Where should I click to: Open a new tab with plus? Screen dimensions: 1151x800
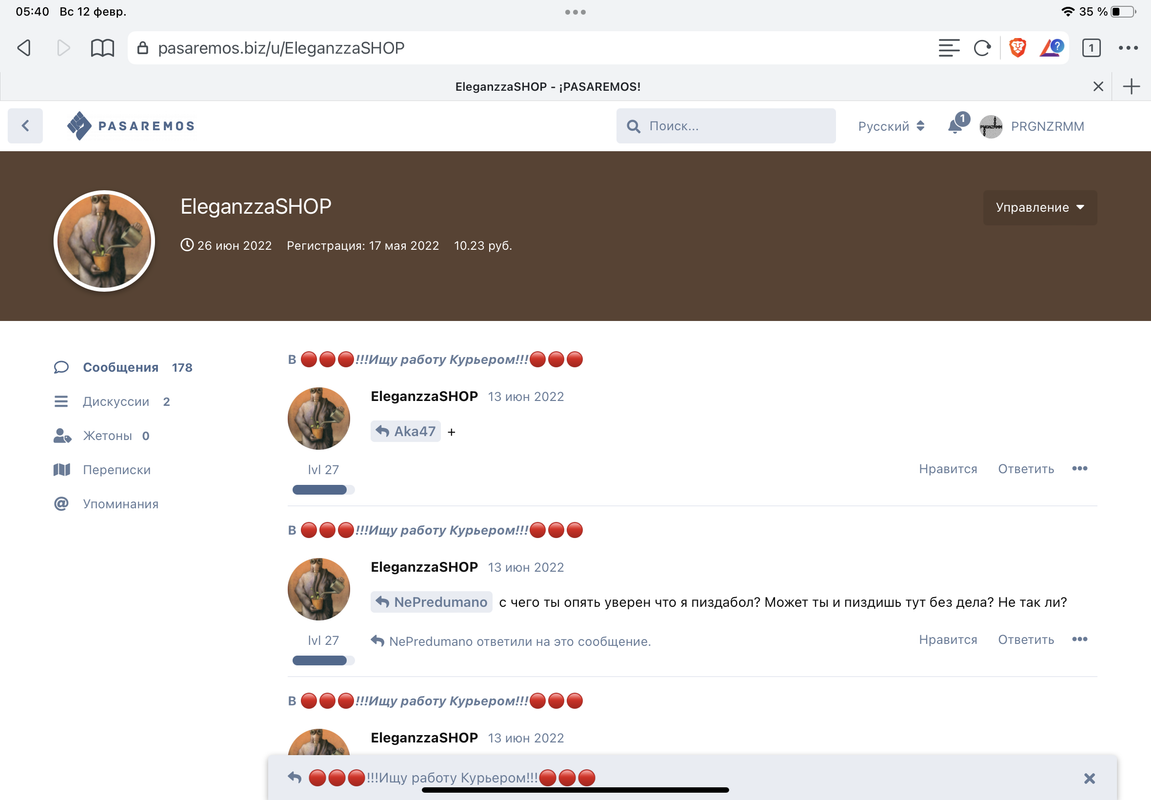coord(1131,87)
